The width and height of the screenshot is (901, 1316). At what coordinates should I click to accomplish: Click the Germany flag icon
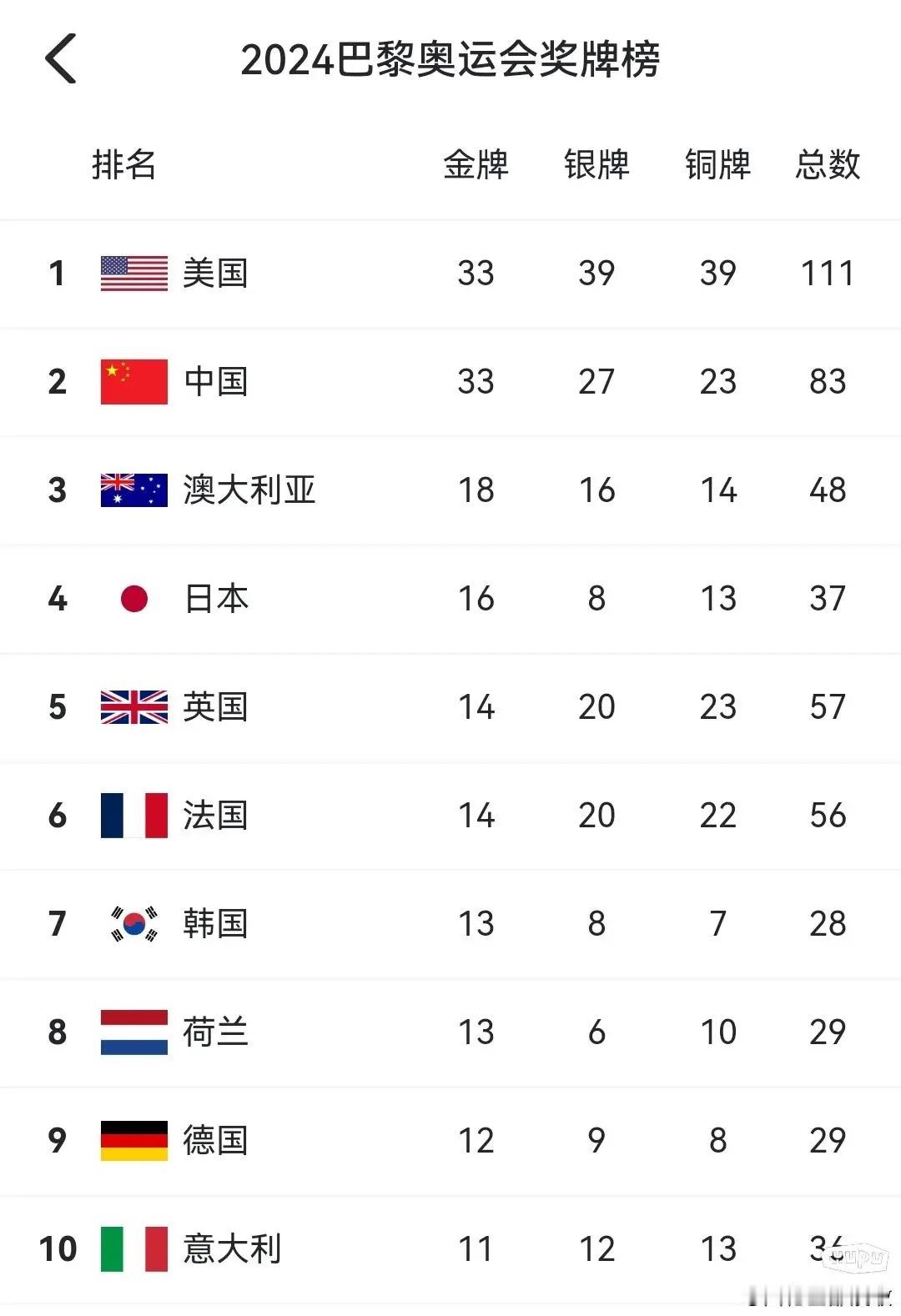[x=134, y=1141]
